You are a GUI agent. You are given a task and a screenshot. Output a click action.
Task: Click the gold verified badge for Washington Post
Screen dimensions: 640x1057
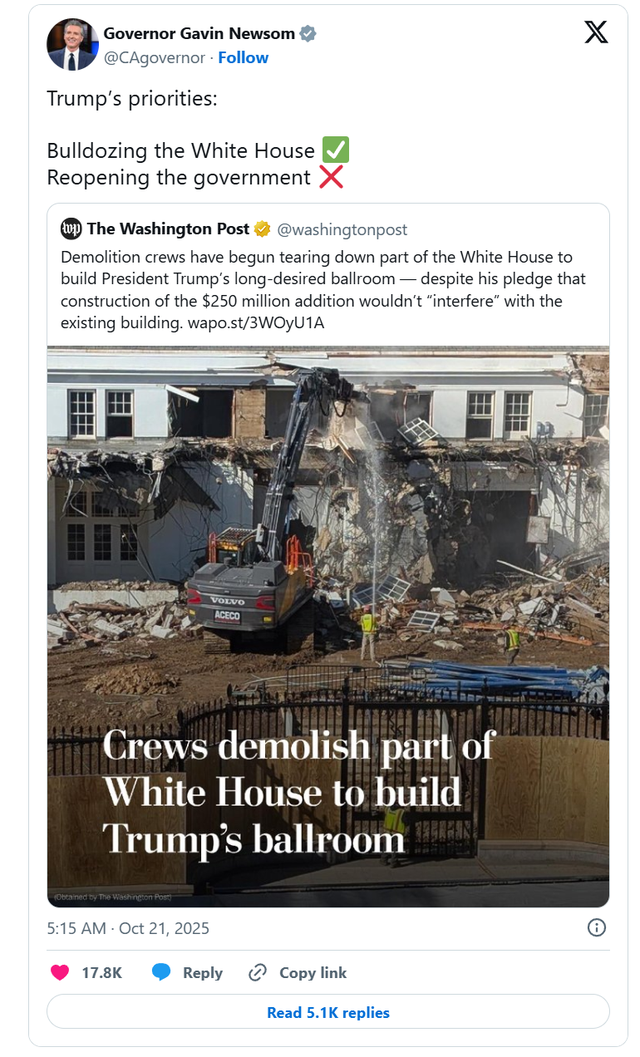click(x=262, y=229)
